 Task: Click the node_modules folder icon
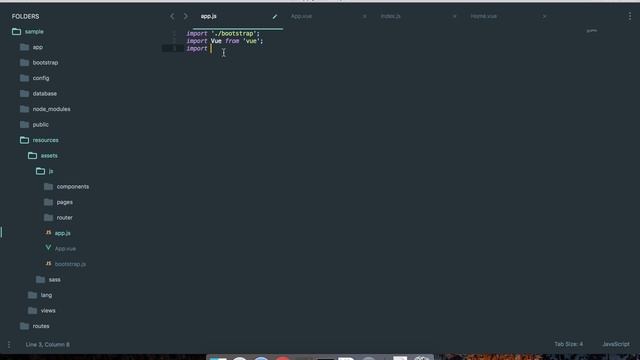pyautogui.click(x=24, y=109)
